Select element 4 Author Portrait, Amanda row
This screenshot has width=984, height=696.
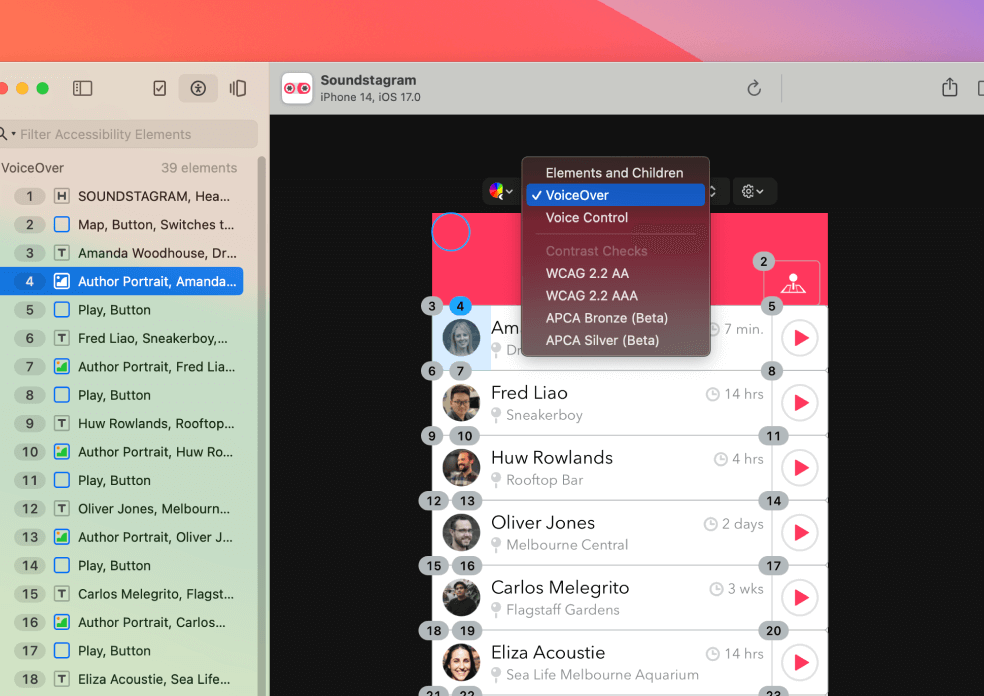tap(122, 281)
